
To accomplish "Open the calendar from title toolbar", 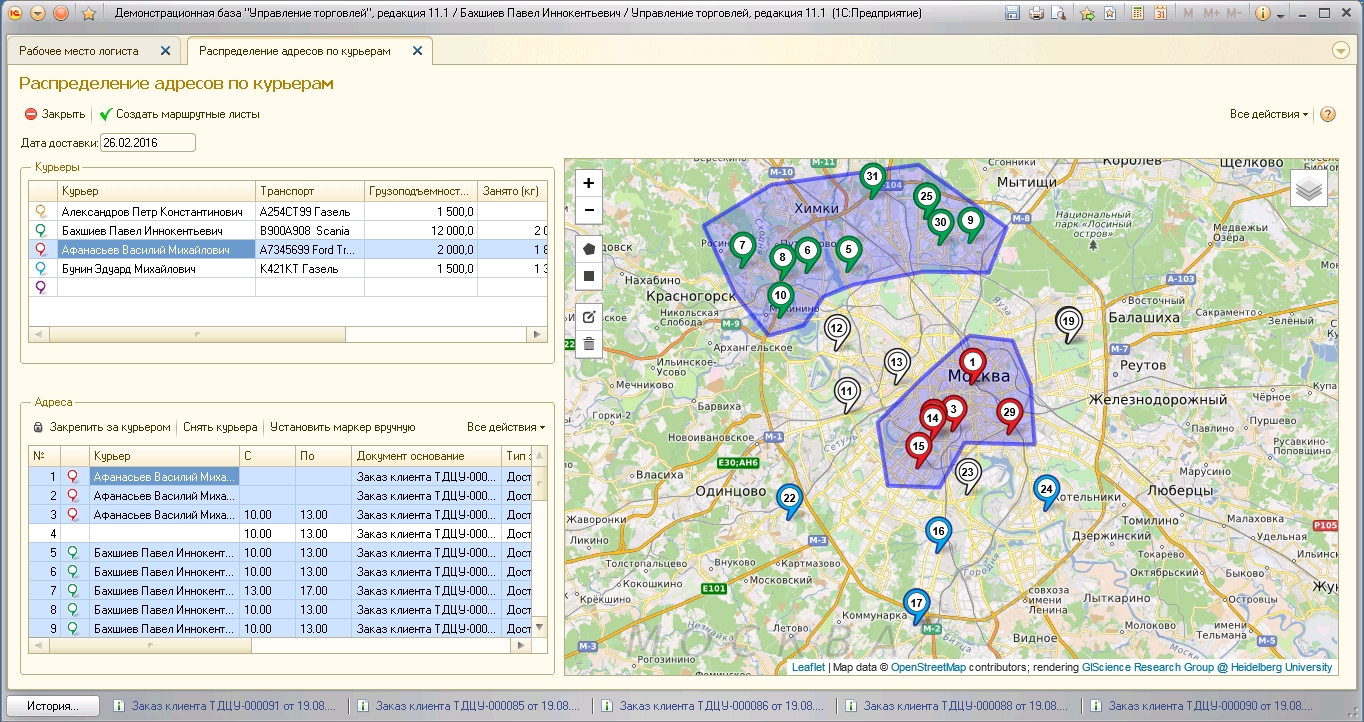I will (x=1160, y=14).
